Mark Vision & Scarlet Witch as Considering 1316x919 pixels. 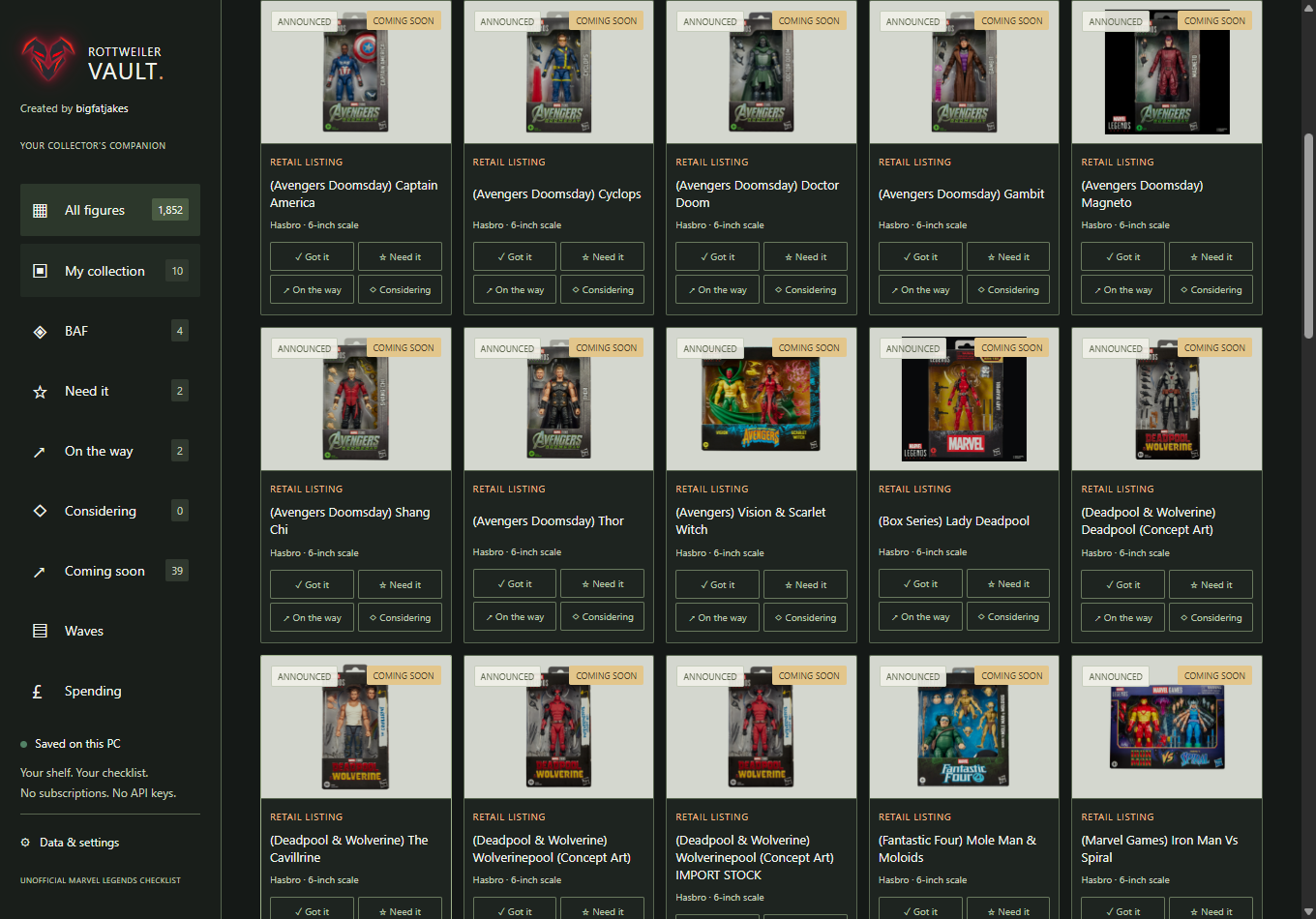pyautogui.click(x=806, y=617)
